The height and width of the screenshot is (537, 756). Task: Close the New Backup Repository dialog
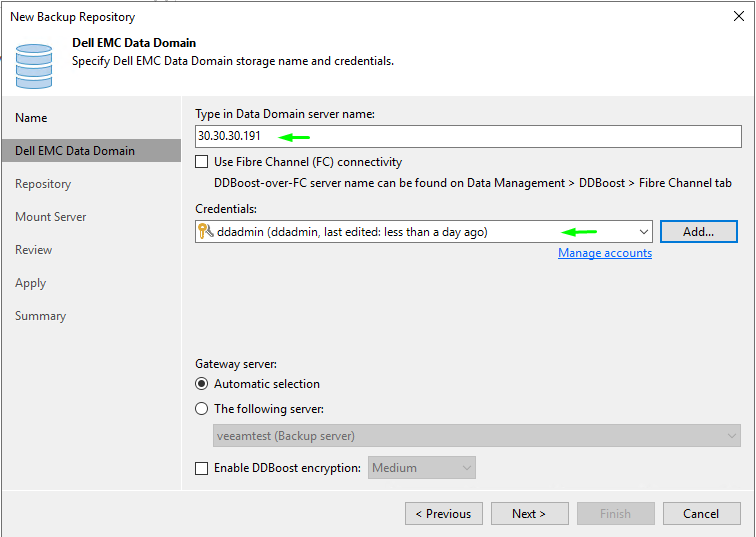(738, 16)
